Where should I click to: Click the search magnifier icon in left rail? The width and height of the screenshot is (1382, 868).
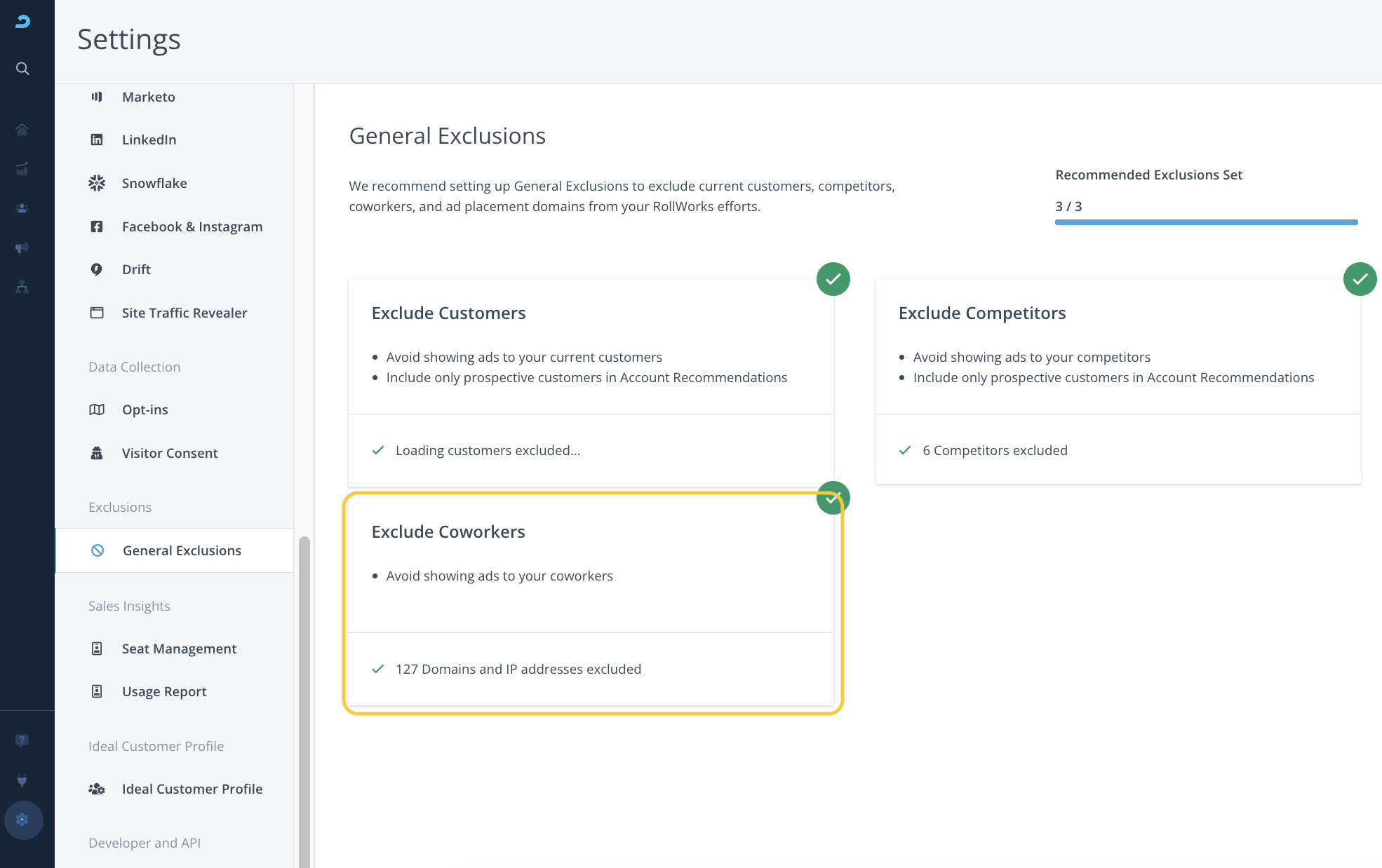coord(22,69)
